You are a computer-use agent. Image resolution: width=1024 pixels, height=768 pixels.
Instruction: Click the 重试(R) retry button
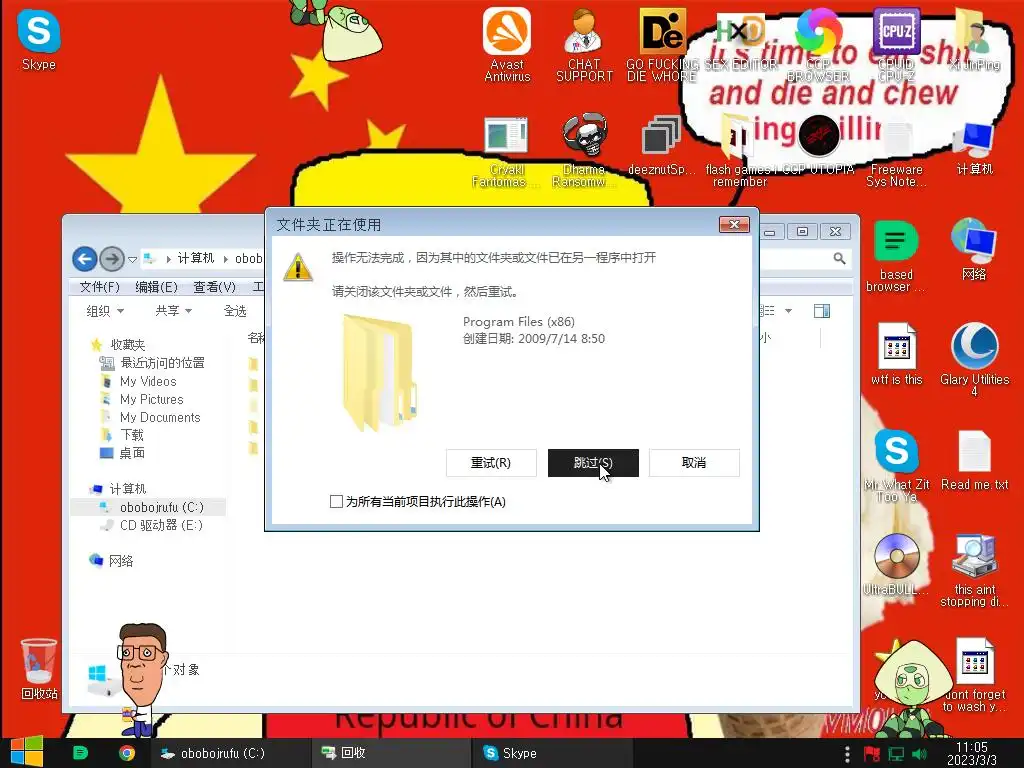tap(491, 462)
